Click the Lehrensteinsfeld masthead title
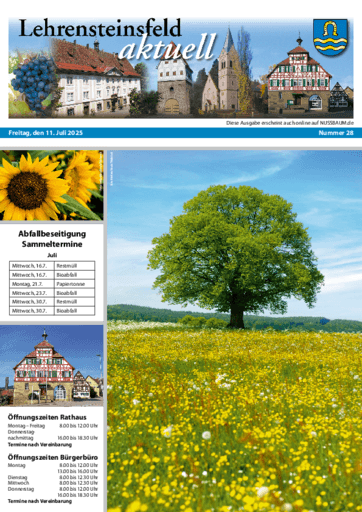This screenshot has height=512, width=362. [100, 28]
